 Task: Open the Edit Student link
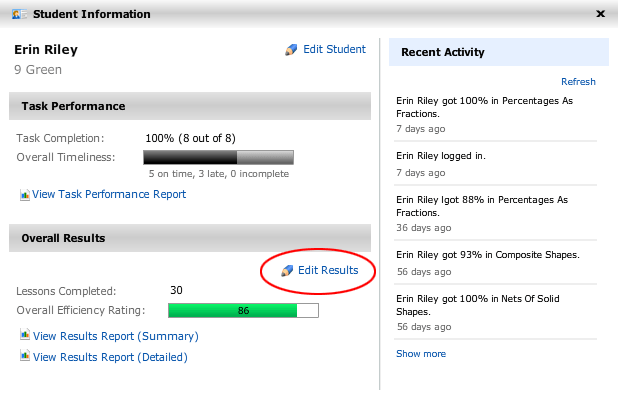(x=334, y=49)
